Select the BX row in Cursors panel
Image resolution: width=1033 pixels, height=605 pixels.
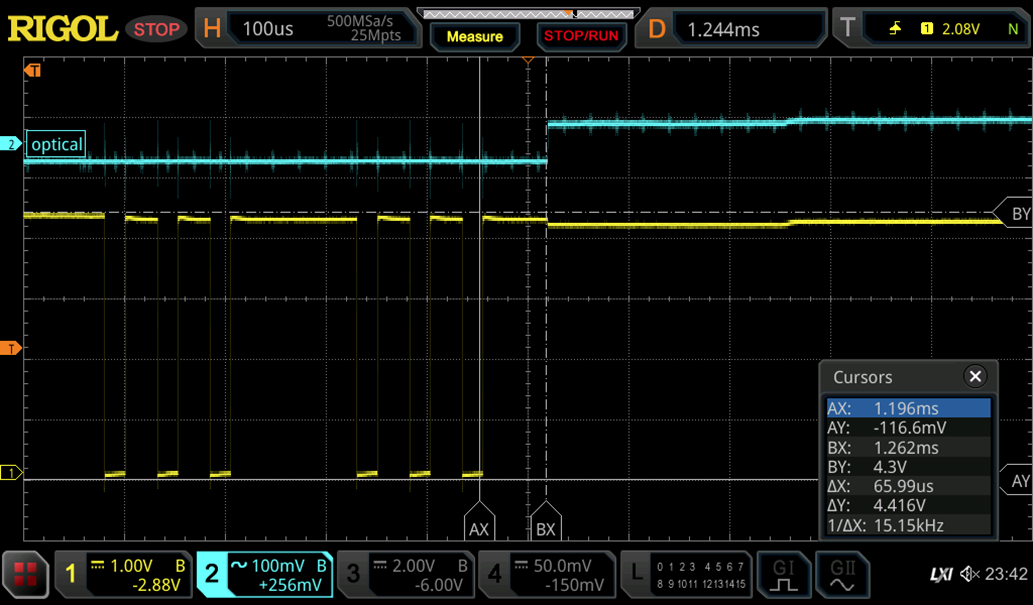pyautogui.click(x=908, y=447)
